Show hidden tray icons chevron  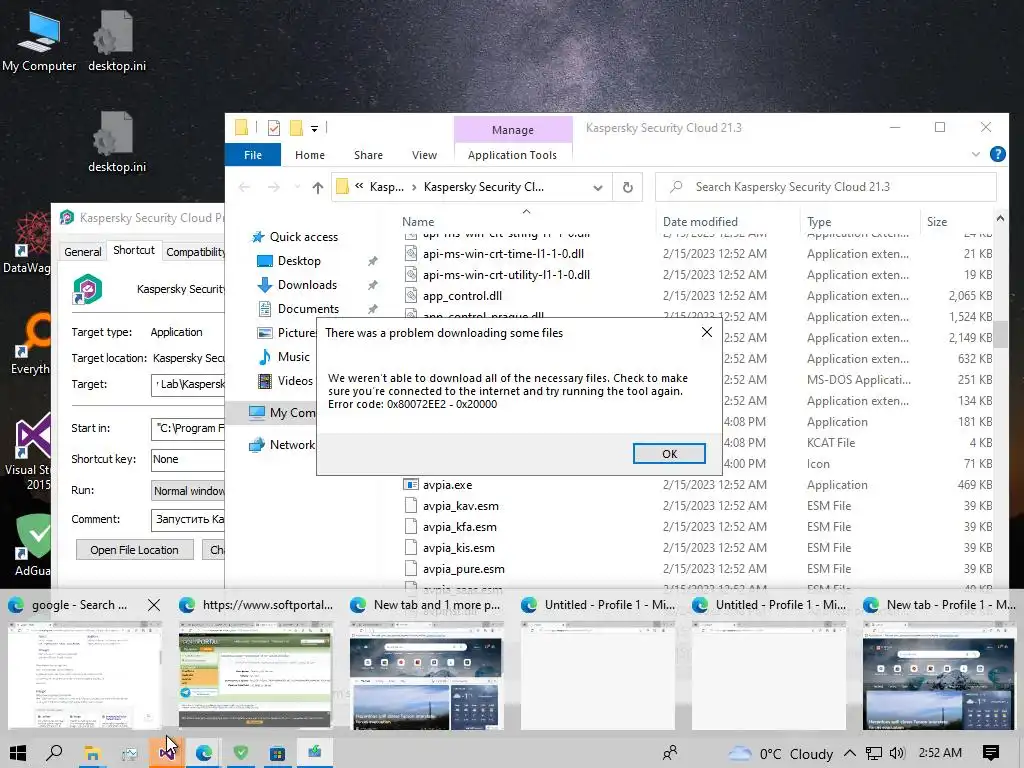(x=850, y=753)
